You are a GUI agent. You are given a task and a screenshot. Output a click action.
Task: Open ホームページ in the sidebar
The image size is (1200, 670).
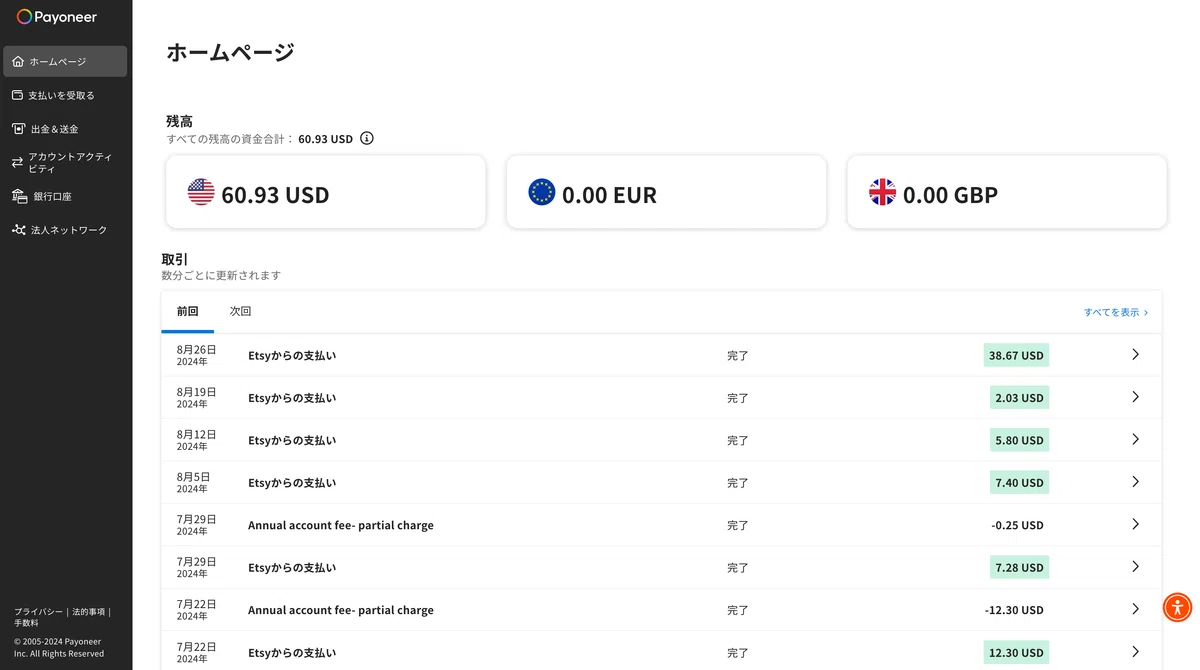click(x=66, y=61)
